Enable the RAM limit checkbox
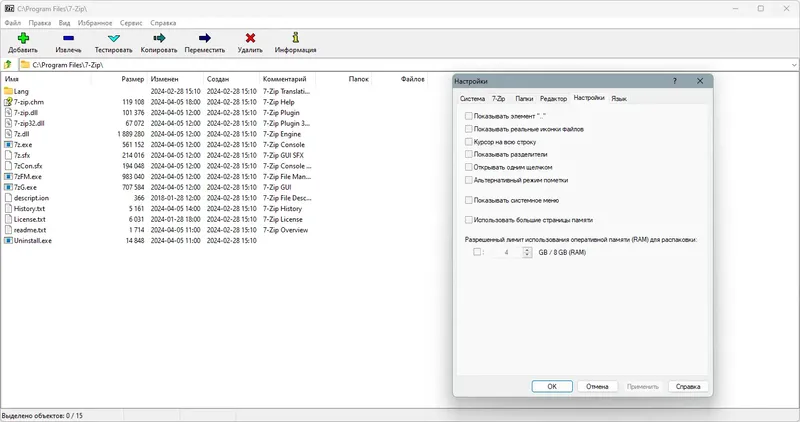Screen dimensions: 800x422 [477, 252]
